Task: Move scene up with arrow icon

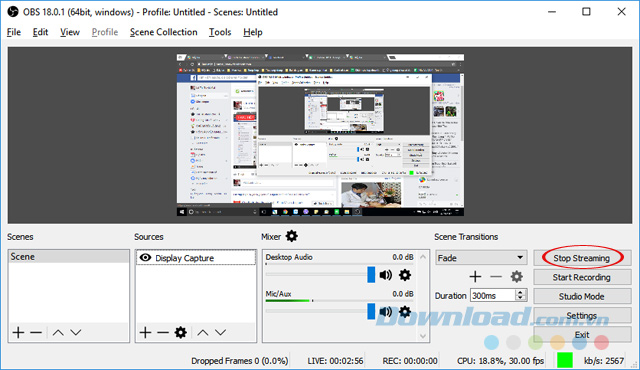Action: pos(58,332)
